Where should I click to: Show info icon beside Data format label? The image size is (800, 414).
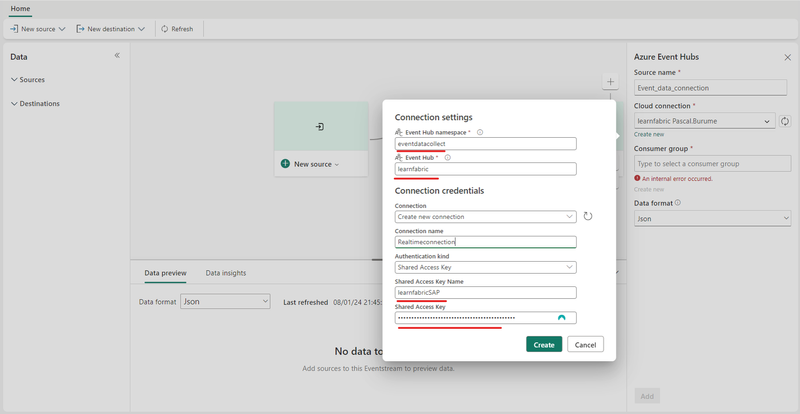click(678, 203)
